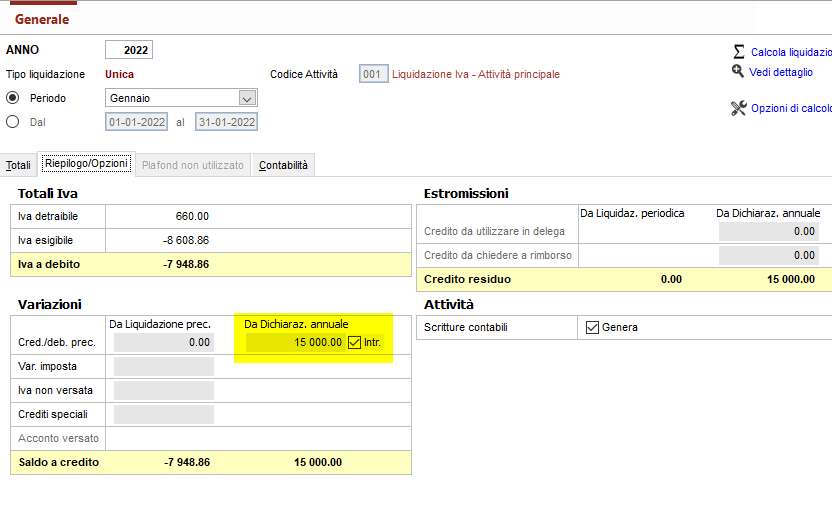The height and width of the screenshot is (527, 832).
Task: Toggle the Intr. checkbox
Action: (x=354, y=342)
